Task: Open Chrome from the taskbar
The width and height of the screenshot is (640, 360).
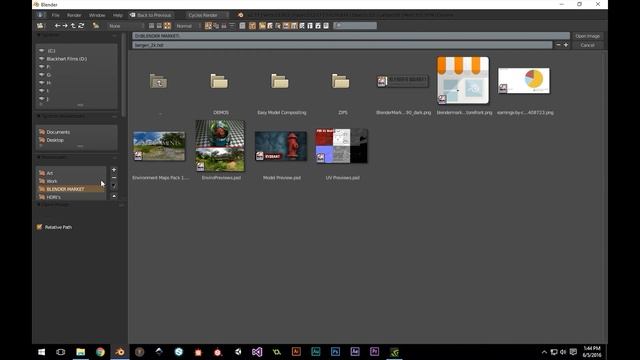Action: 100,352
